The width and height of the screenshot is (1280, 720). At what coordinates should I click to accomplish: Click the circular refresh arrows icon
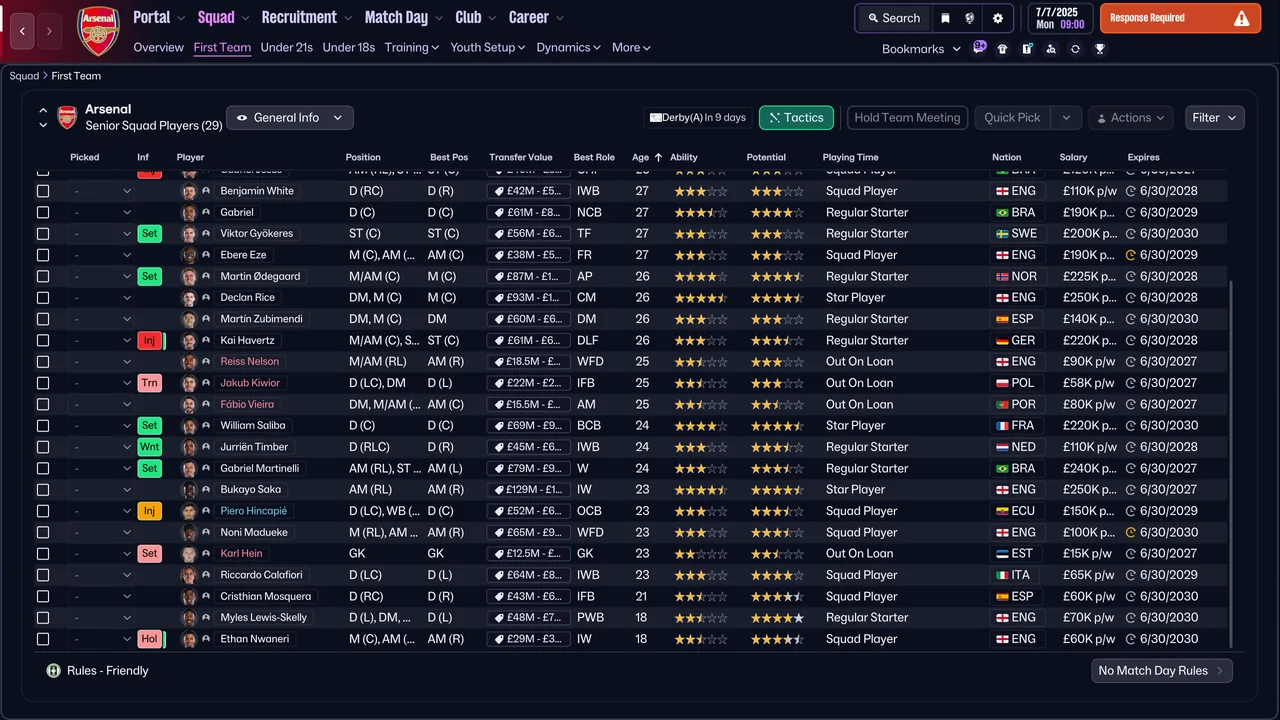[1075, 48]
